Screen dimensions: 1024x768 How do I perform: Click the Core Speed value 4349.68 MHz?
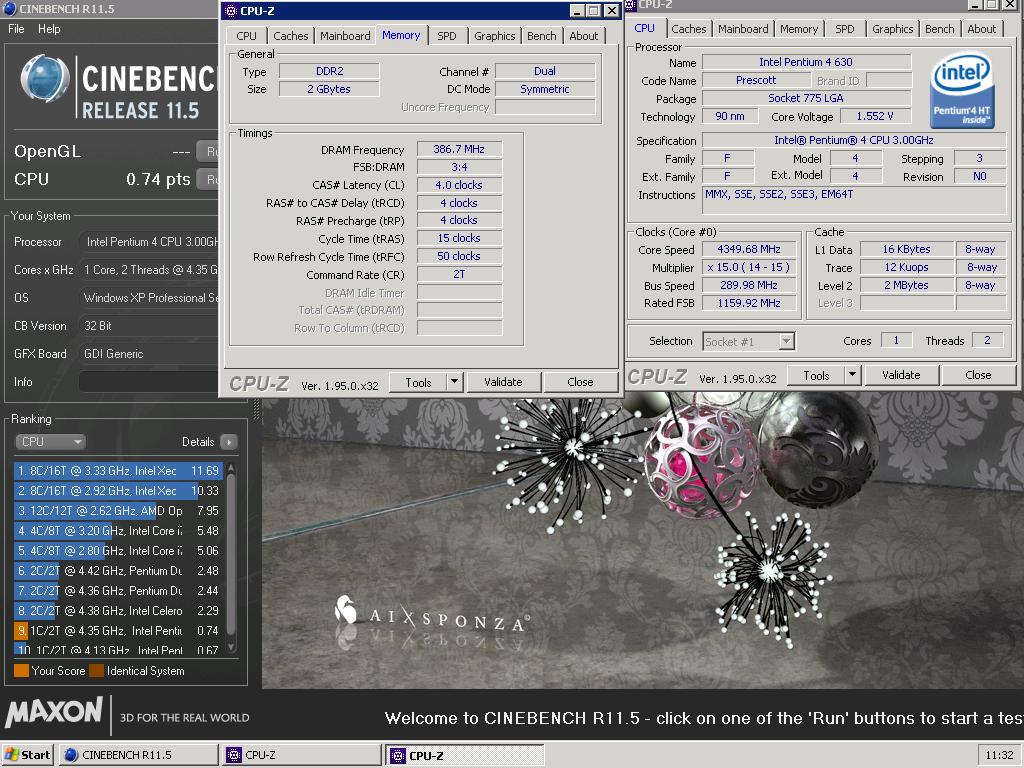748,249
